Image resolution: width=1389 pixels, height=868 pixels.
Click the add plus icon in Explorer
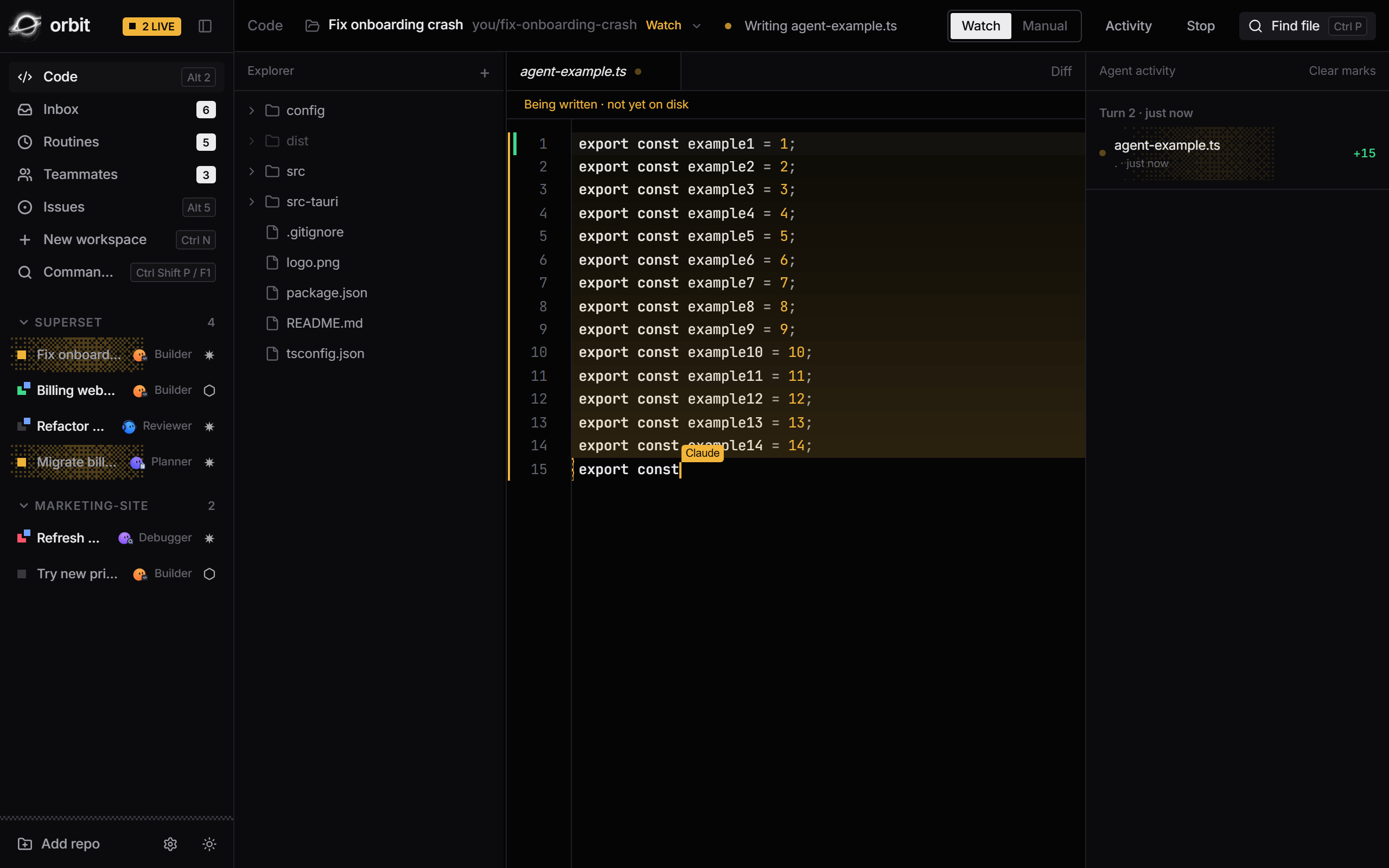[485, 73]
